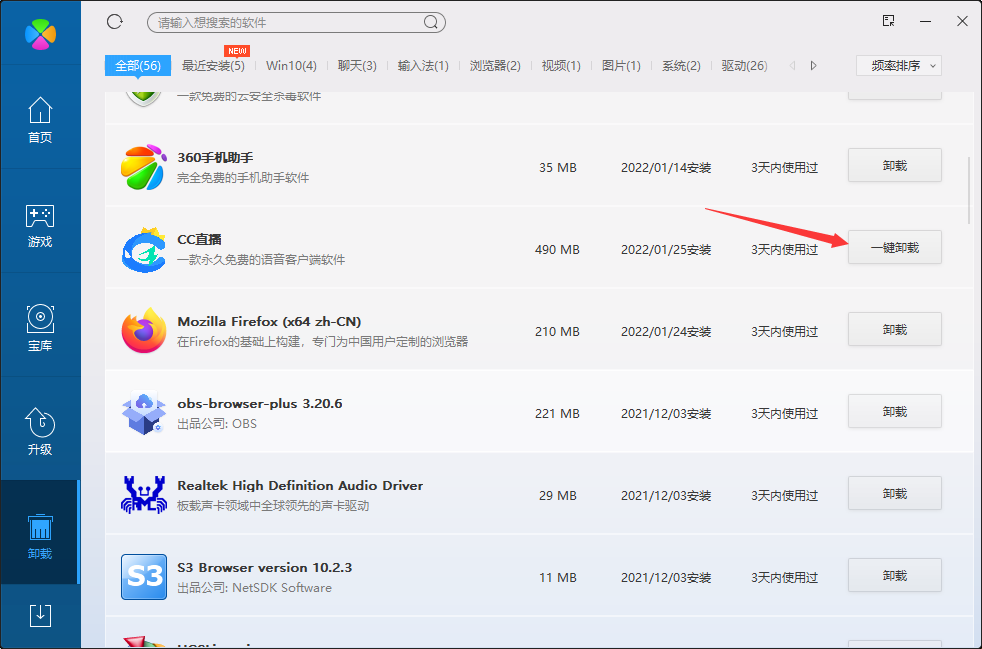
Task: Go to 首页 home in sidebar
Action: [40, 120]
